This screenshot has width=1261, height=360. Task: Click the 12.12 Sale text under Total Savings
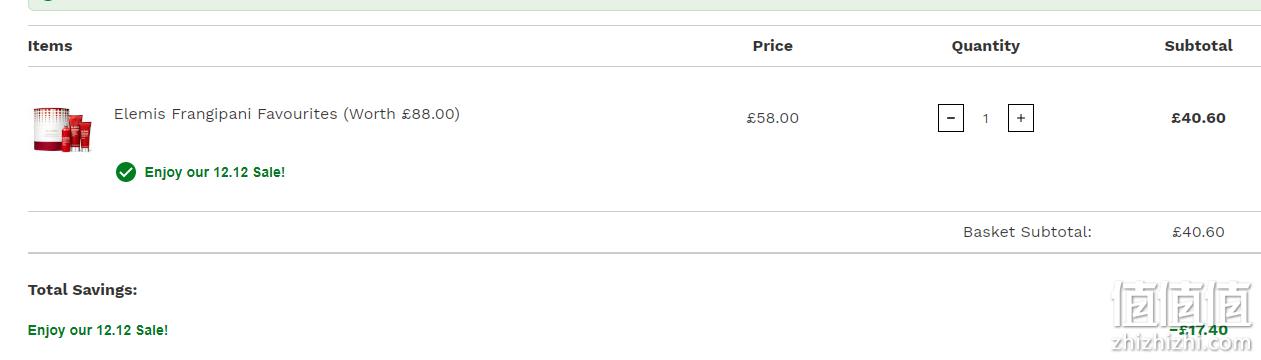click(98, 330)
